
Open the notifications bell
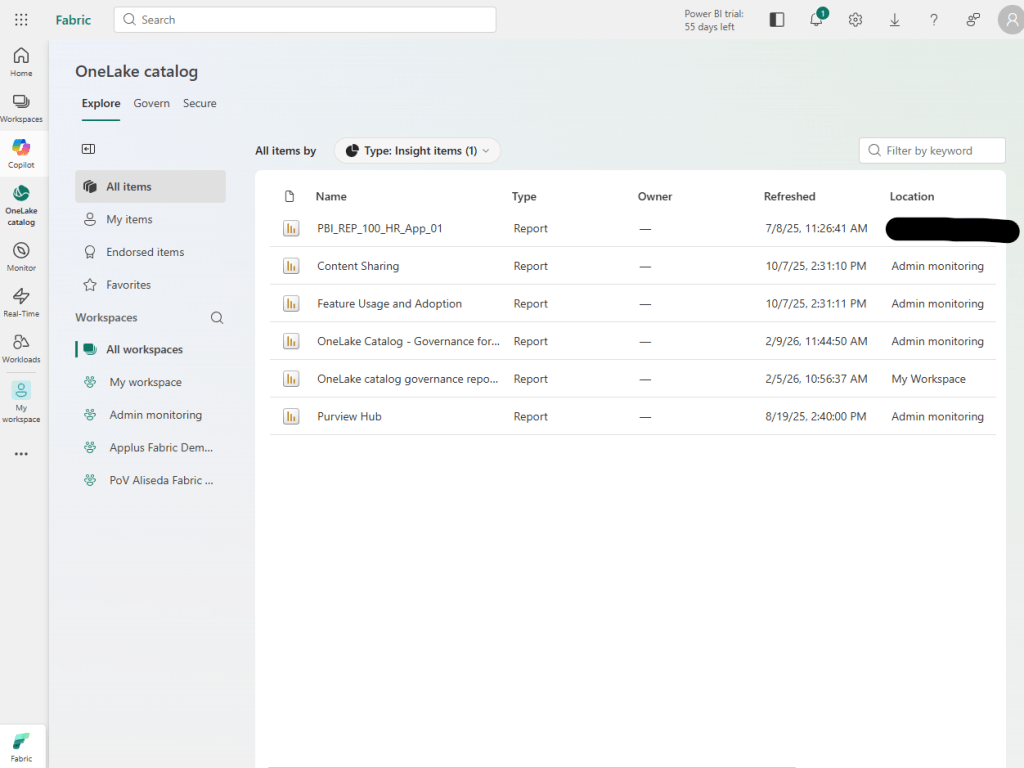[816, 20]
